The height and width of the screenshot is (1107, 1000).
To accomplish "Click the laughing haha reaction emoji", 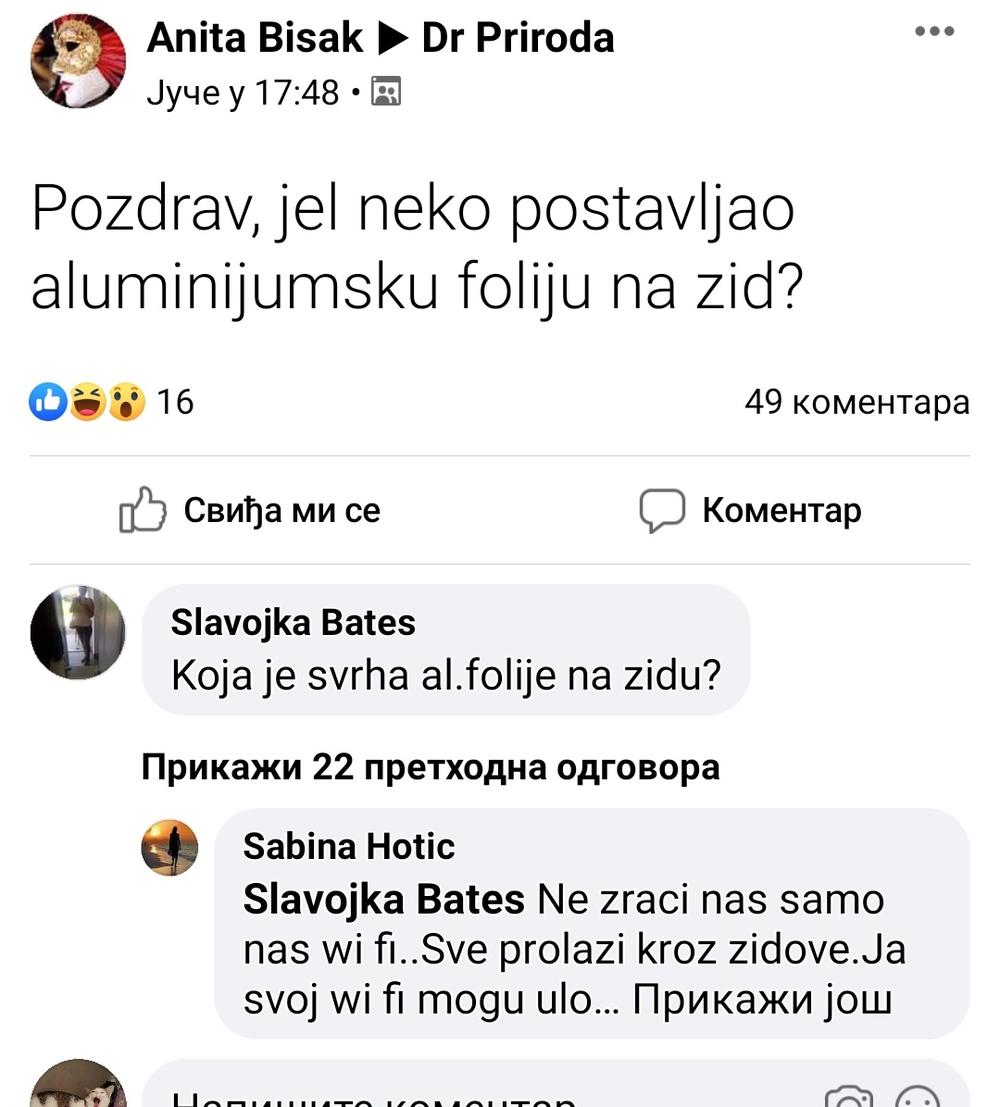I will [x=88, y=402].
